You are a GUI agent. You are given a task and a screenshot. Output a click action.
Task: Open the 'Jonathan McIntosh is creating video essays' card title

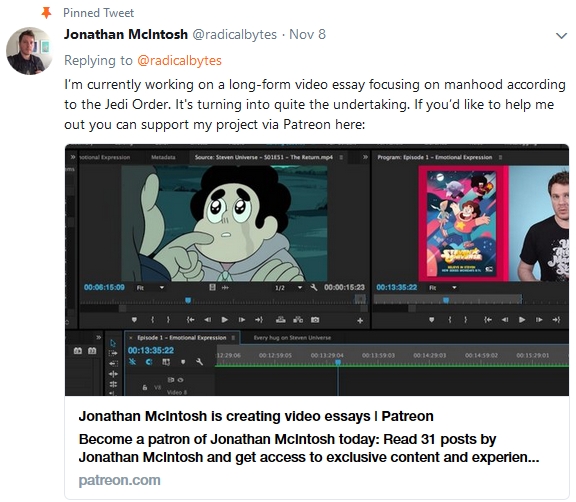(256, 416)
